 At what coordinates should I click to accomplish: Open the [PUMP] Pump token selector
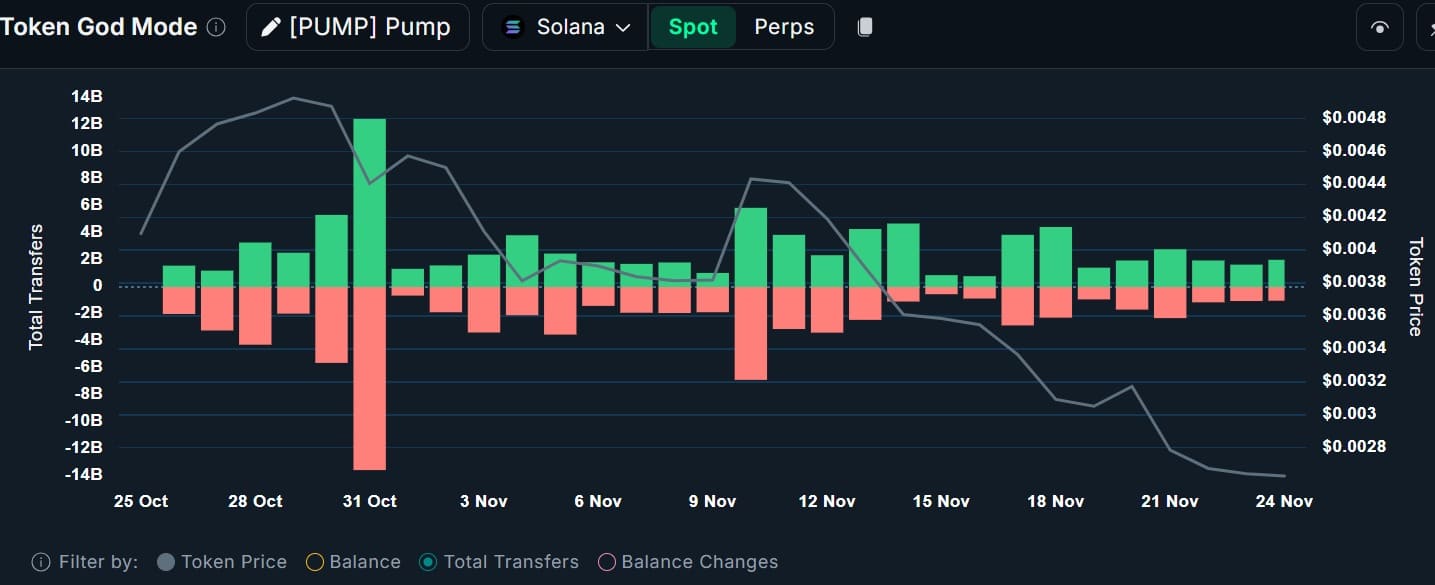(357, 27)
